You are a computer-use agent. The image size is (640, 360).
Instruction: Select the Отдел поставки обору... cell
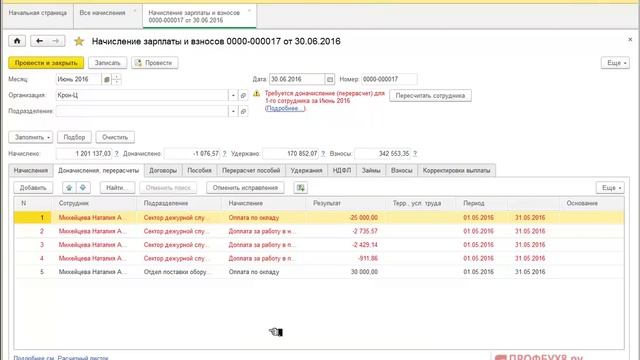(x=178, y=272)
